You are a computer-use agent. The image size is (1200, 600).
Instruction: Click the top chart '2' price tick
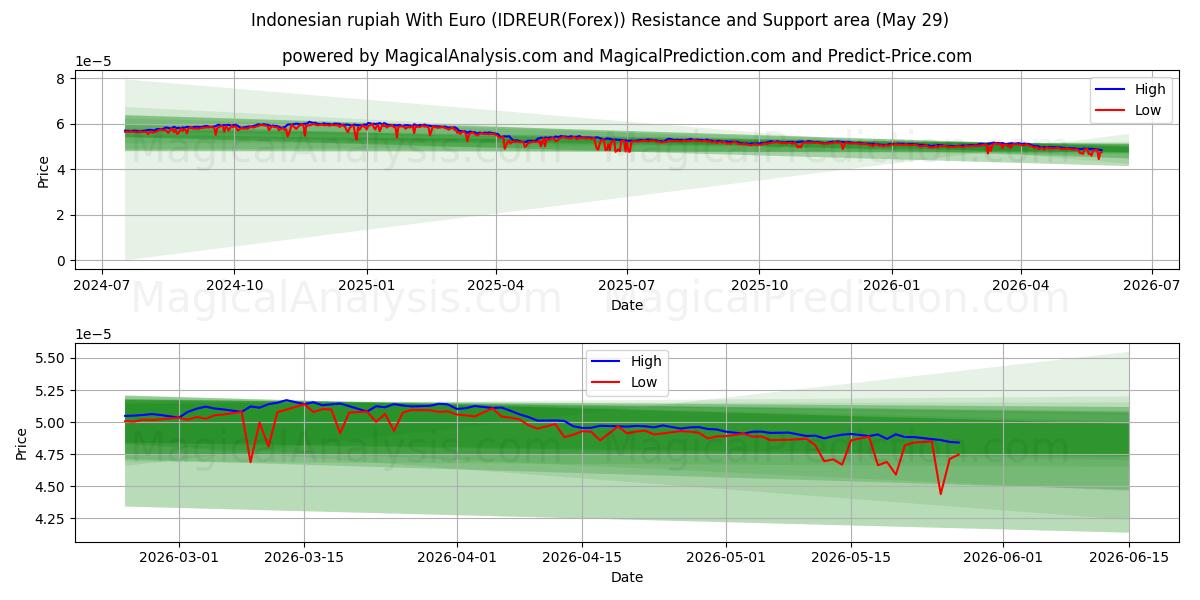[x=61, y=215]
